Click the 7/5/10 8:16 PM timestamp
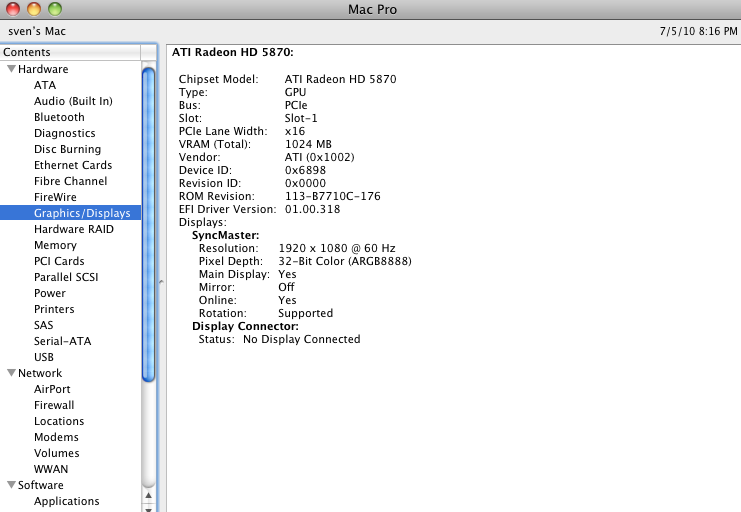This screenshot has height=512, width=741. [x=698, y=31]
